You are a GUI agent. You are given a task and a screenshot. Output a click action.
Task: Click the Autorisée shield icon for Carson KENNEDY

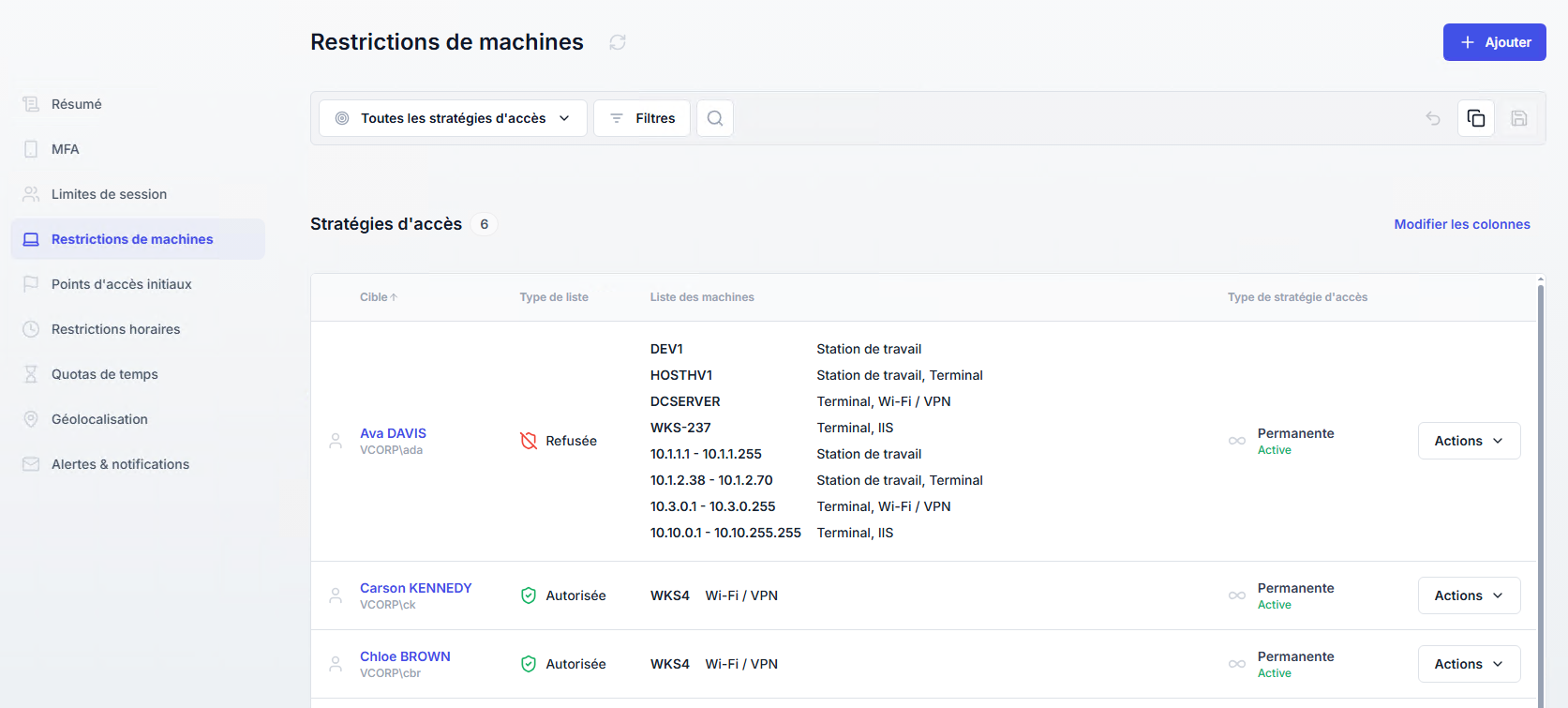(x=529, y=595)
